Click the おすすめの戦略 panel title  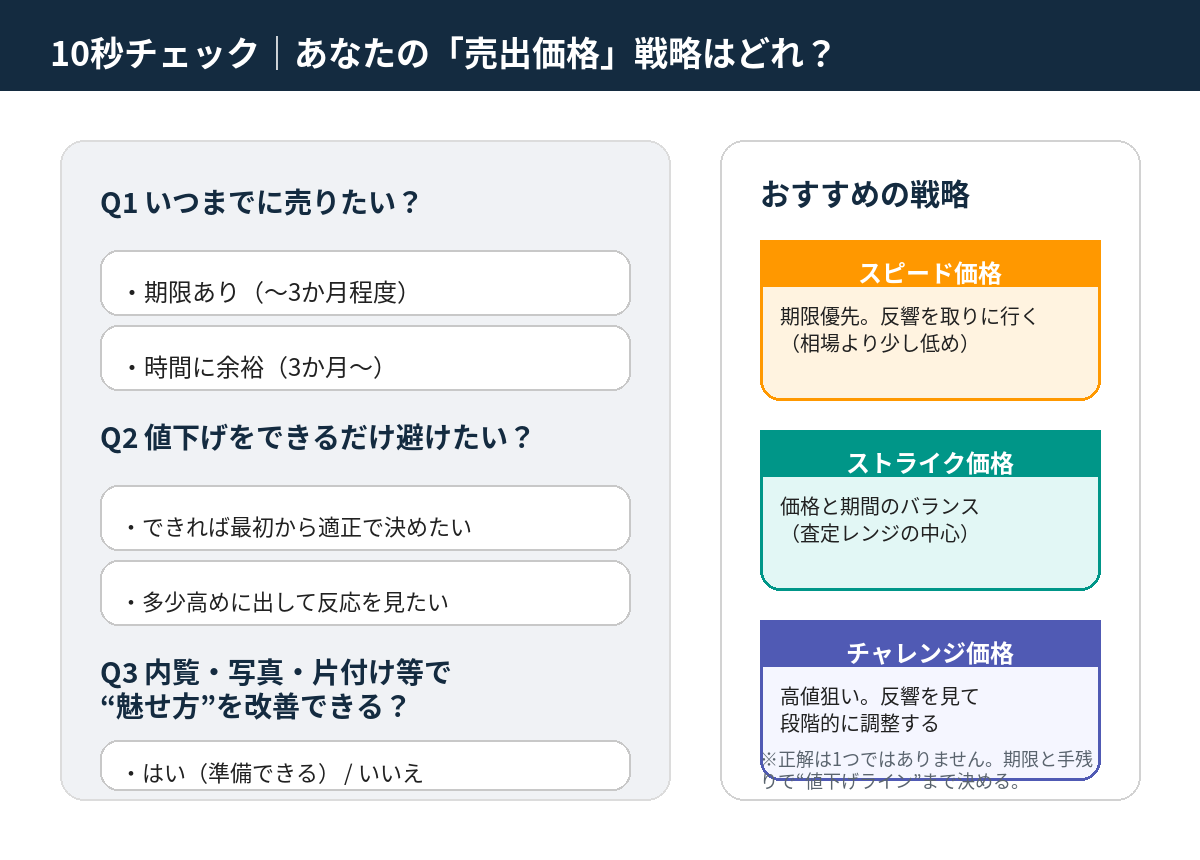[x=865, y=194]
